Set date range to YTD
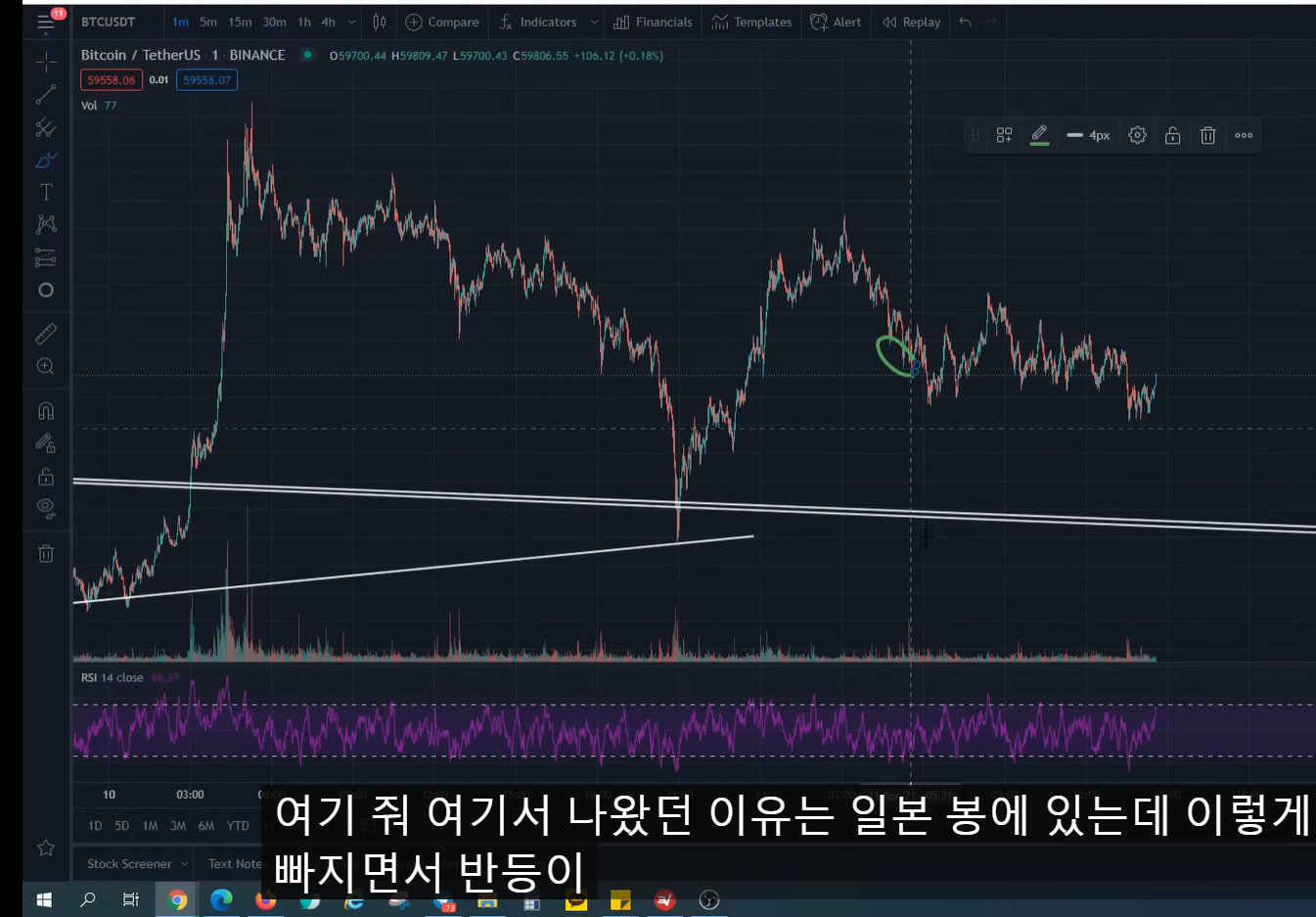The image size is (1316, 917). [238, 826]
